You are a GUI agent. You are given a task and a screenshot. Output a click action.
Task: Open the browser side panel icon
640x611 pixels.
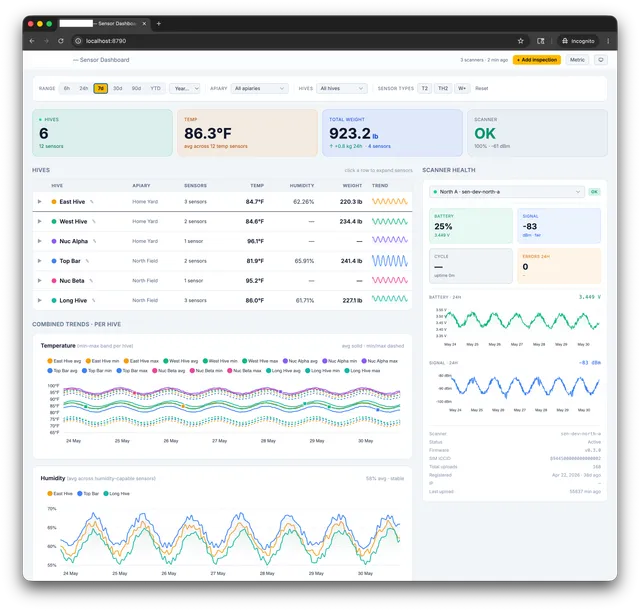541,41
